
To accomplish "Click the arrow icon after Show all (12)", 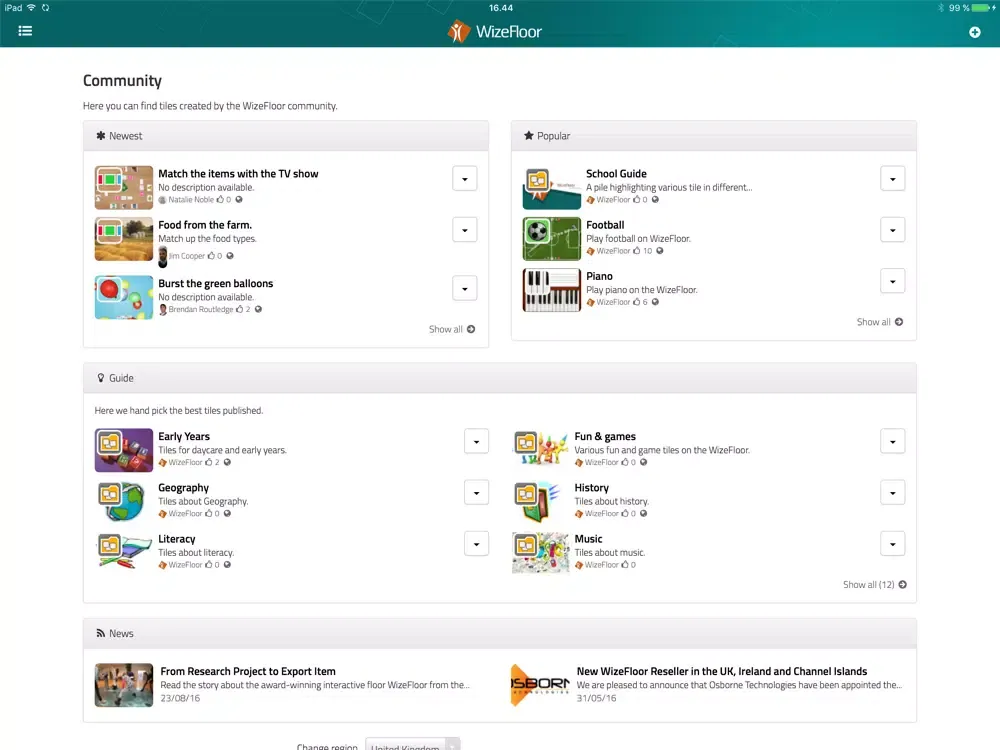I will pyautogui.click(x=902, y=585).
